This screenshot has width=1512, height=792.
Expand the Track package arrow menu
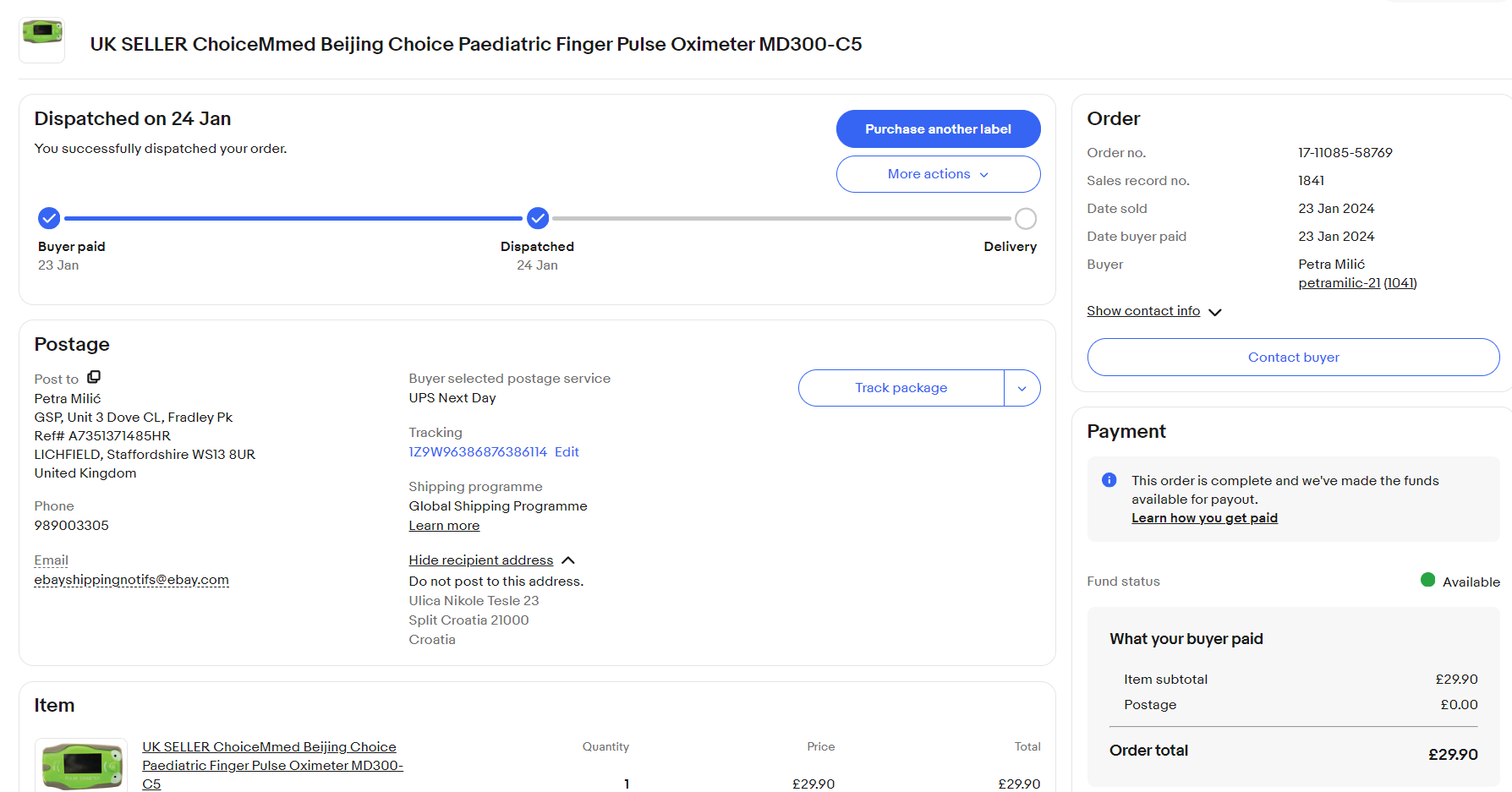pos(1022,388)
